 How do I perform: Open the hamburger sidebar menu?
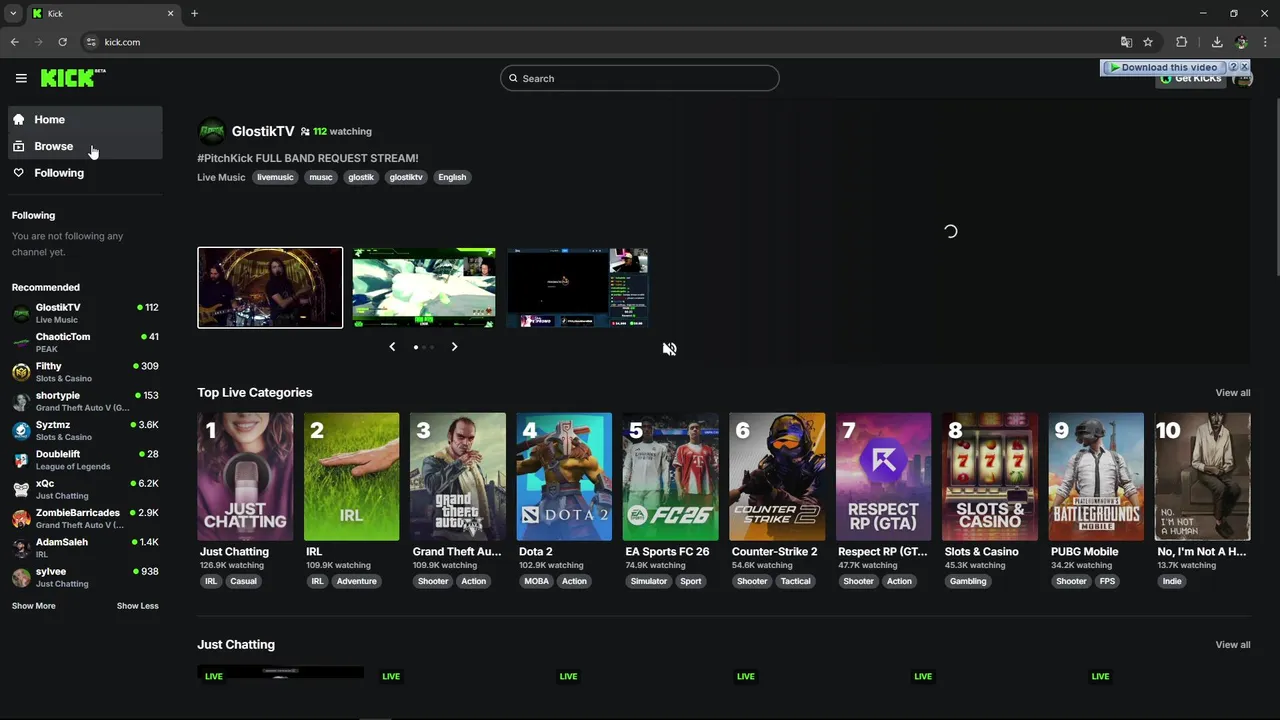21,78
